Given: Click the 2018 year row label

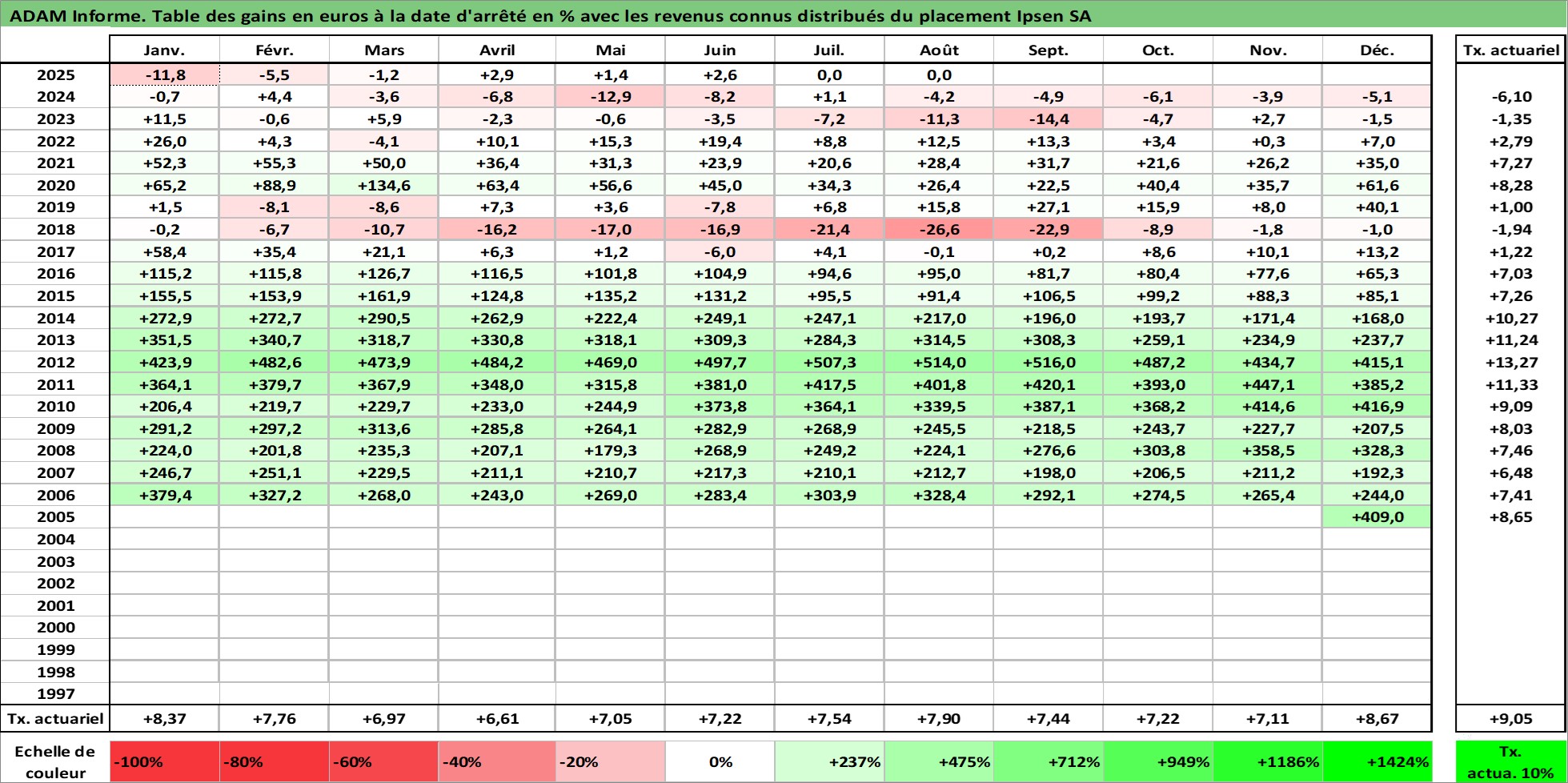Looking at the screenshot, I should tap(55, 229).
